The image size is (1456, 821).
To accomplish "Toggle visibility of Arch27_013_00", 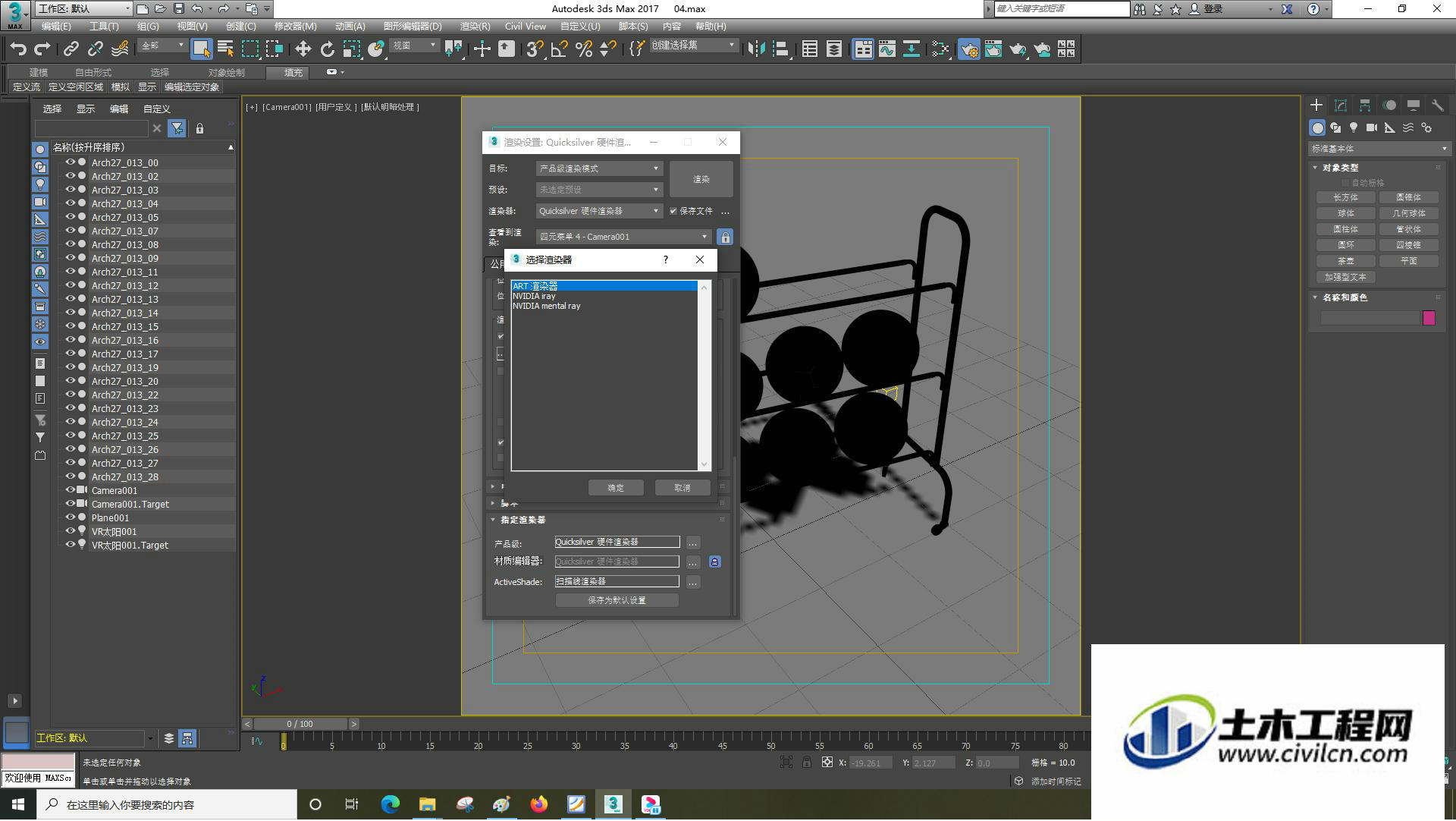I will coord(71,162).
